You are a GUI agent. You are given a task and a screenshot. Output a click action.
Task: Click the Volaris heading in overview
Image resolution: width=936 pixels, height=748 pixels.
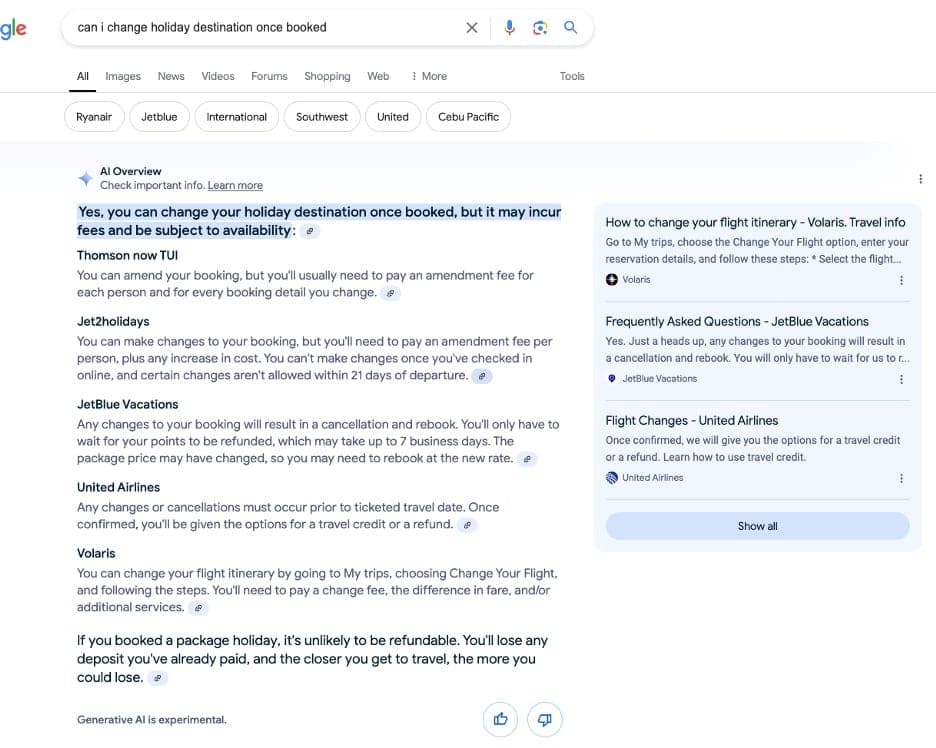pos(96,553)
